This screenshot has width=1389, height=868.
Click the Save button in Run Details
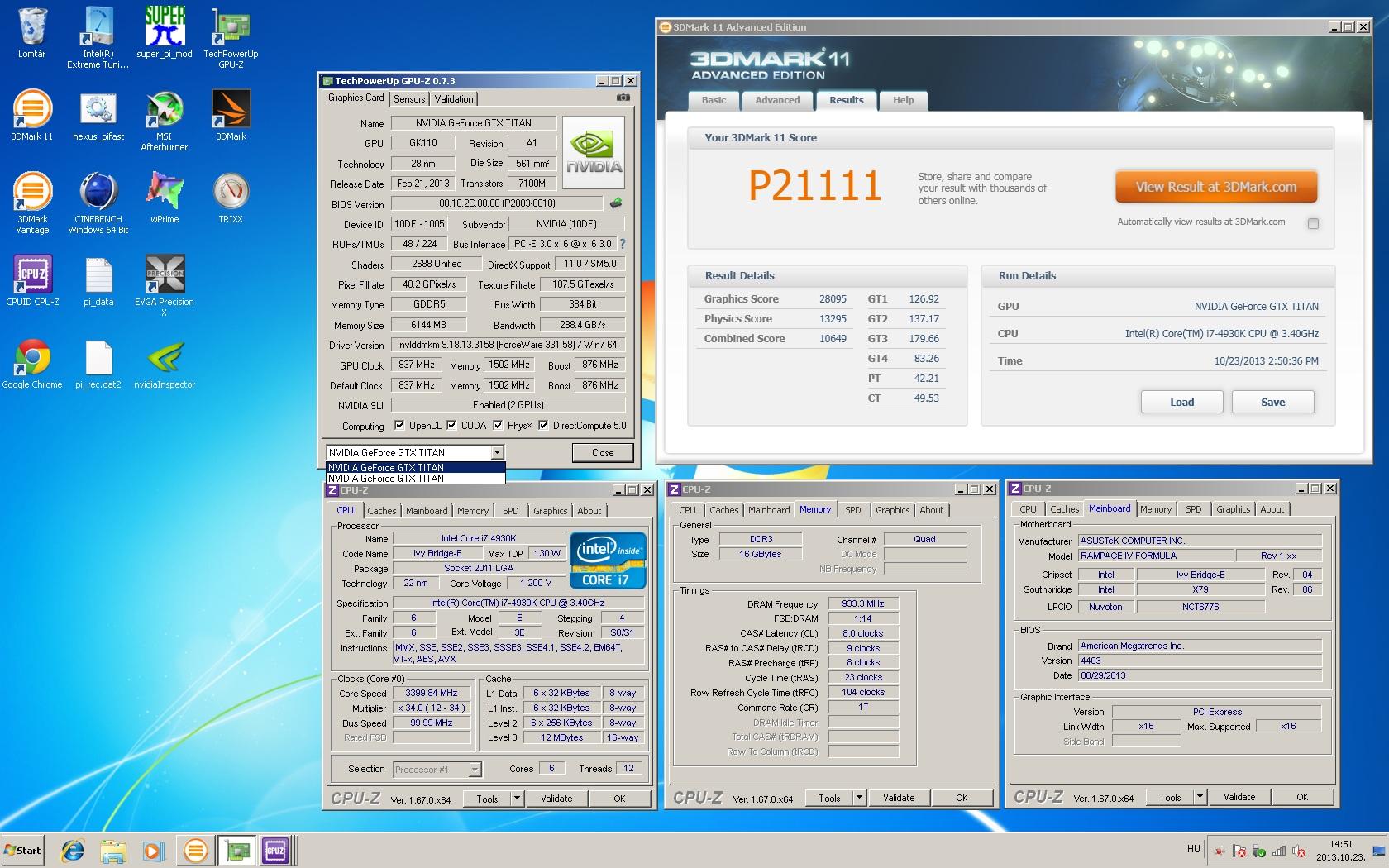pos(1272,403)
